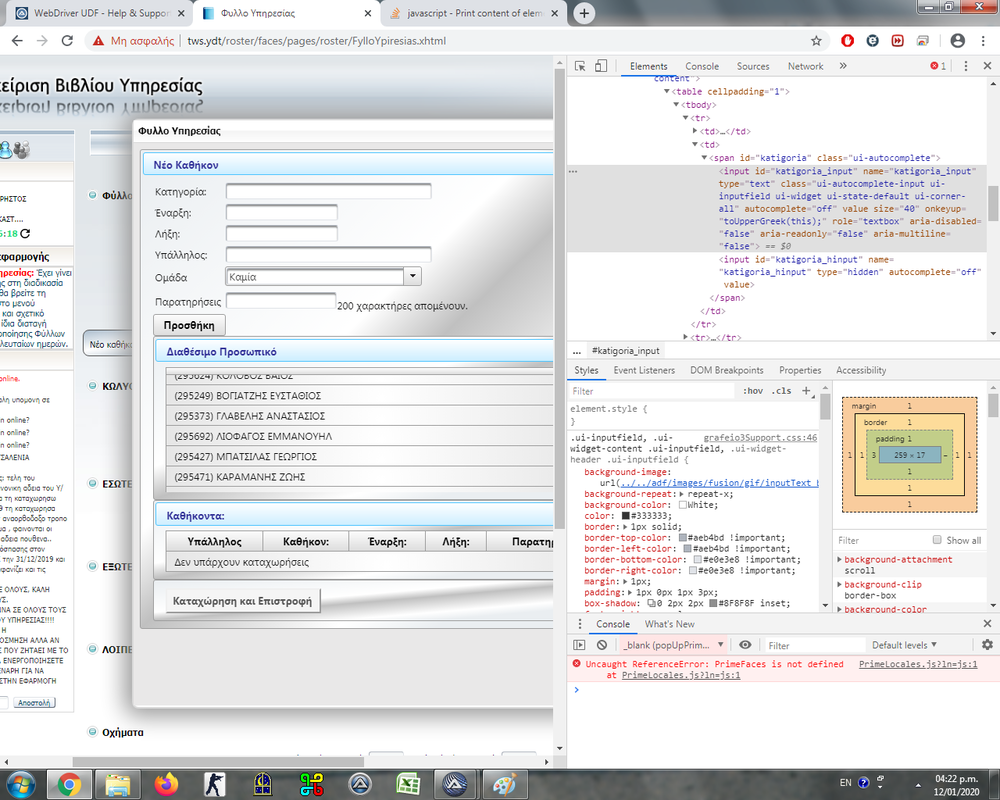Open Chrome three-dot menu
The width and height of the screenshot is (1000, 800).
pos(983,41)
